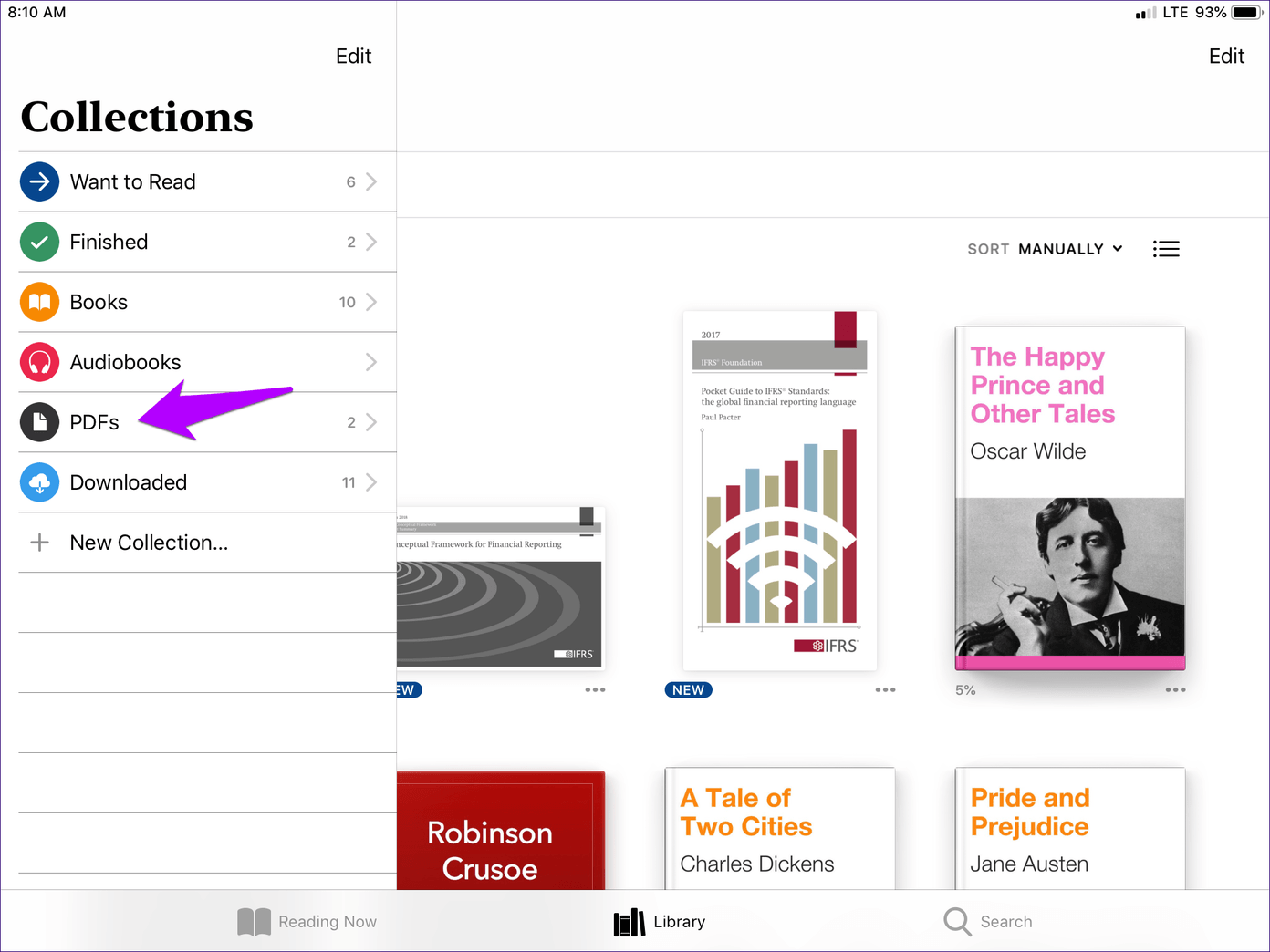Image resolution: width=1270 pixels, height=952 pixels.
Task: Tap the red Audiobooks headphones icon
Action: [x=39, y=362]
